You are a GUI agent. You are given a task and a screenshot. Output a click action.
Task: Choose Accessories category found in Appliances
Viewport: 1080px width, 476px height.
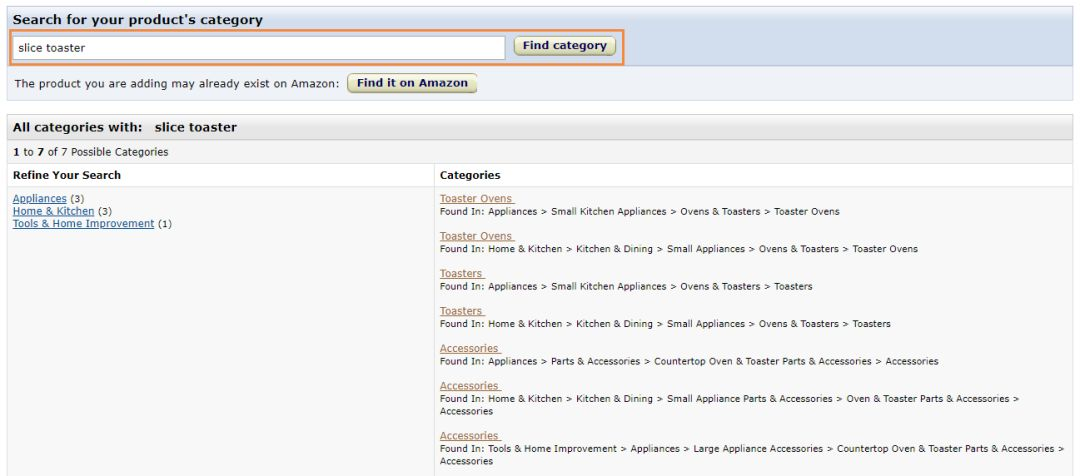[469, 349]
